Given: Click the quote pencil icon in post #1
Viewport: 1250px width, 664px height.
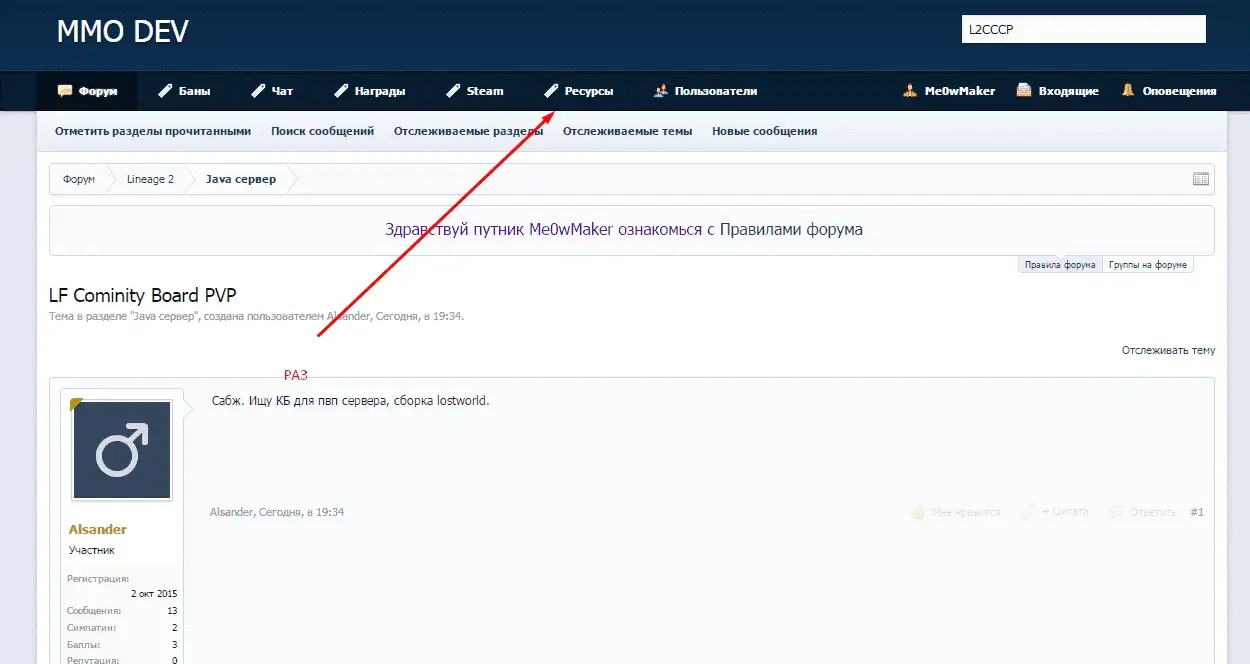Looking at the screenshot, I should pyautogui.click(x=1028, y=512).
